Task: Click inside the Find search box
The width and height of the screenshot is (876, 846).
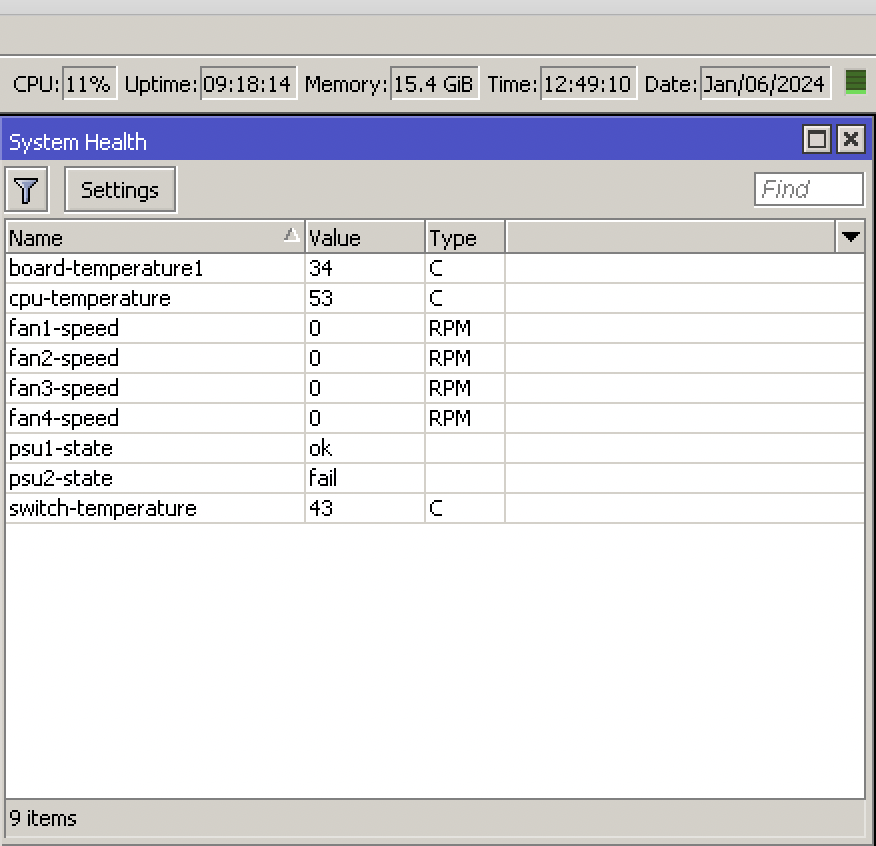Action: 808,189
